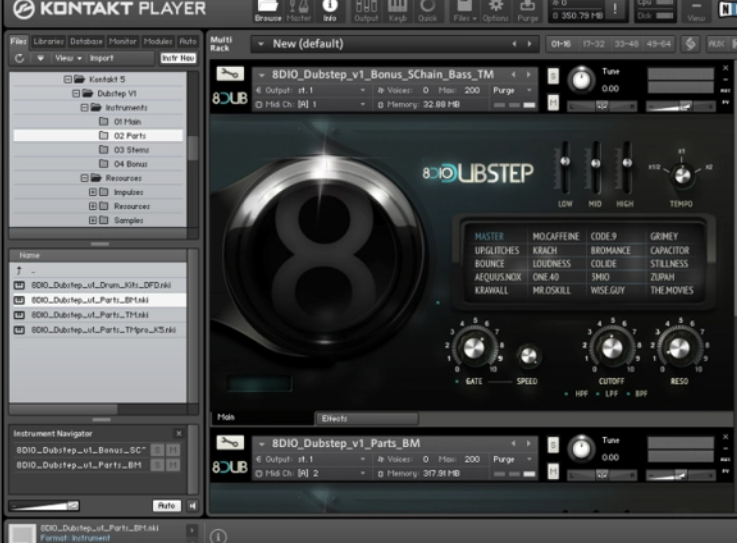
Task: Click next-instrument arrow on Parts_BM header
Action: click(529, 443)
